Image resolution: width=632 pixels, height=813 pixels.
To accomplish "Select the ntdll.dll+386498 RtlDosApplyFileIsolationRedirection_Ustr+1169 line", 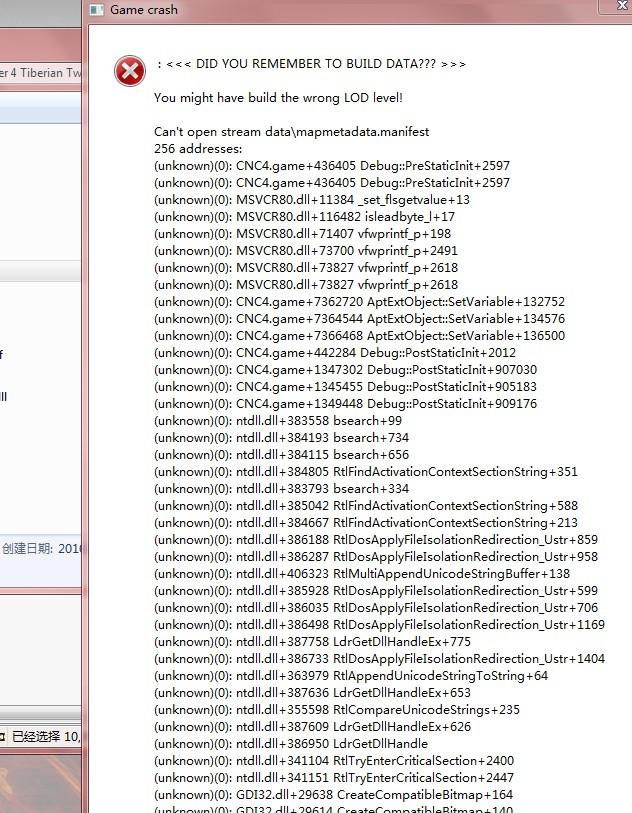I will [380, 625].
